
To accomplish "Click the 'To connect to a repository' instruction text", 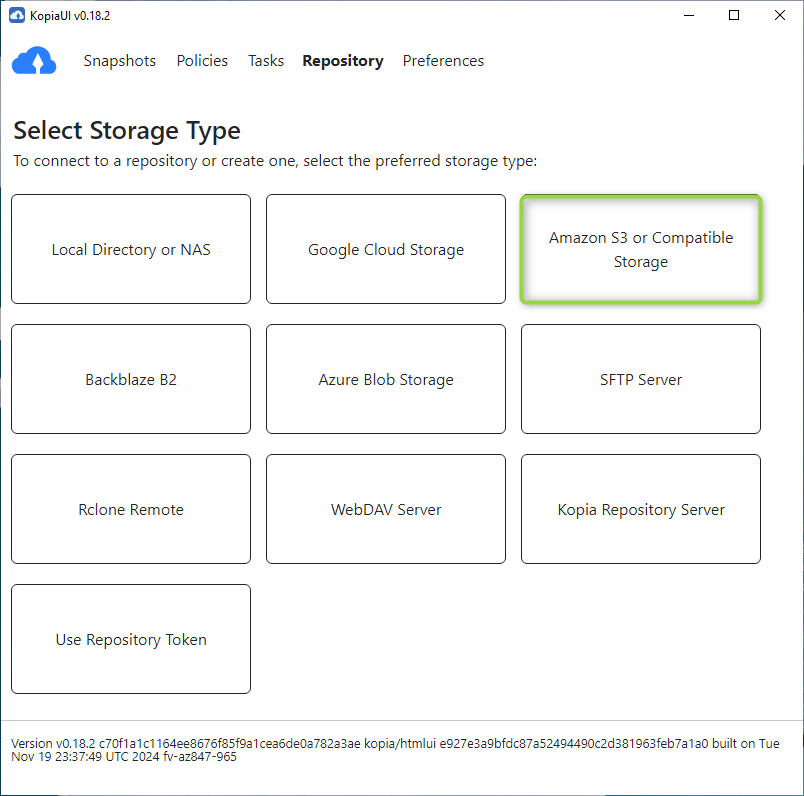I will [275, 161].
